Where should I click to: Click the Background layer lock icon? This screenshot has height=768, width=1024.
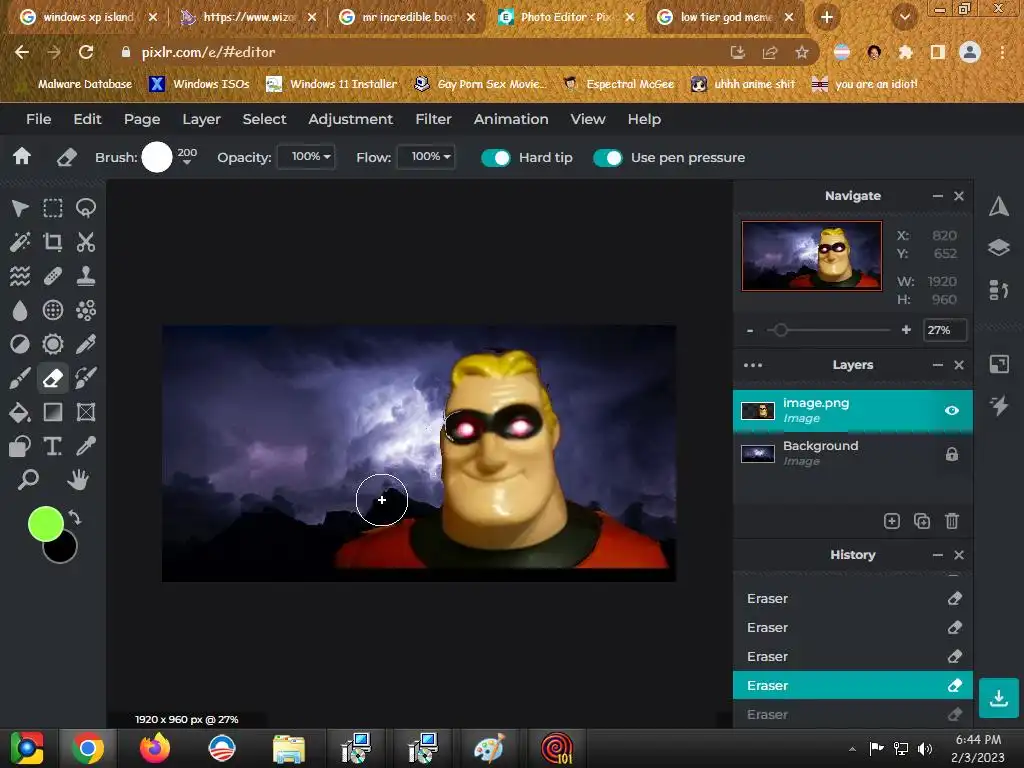pos(952,454)
